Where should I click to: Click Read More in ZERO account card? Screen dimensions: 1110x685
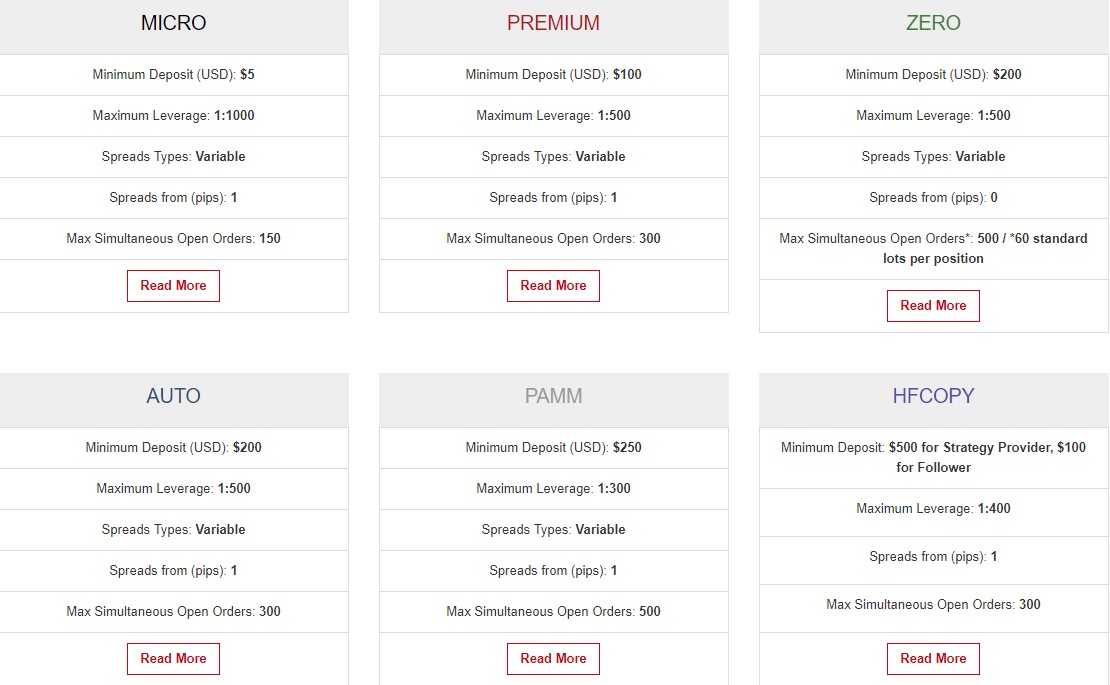point(933,306)
